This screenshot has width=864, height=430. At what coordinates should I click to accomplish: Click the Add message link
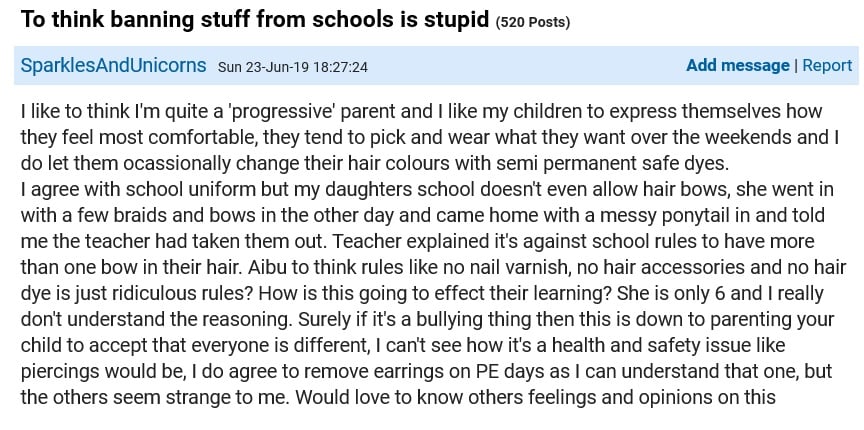tap(737, 65)
